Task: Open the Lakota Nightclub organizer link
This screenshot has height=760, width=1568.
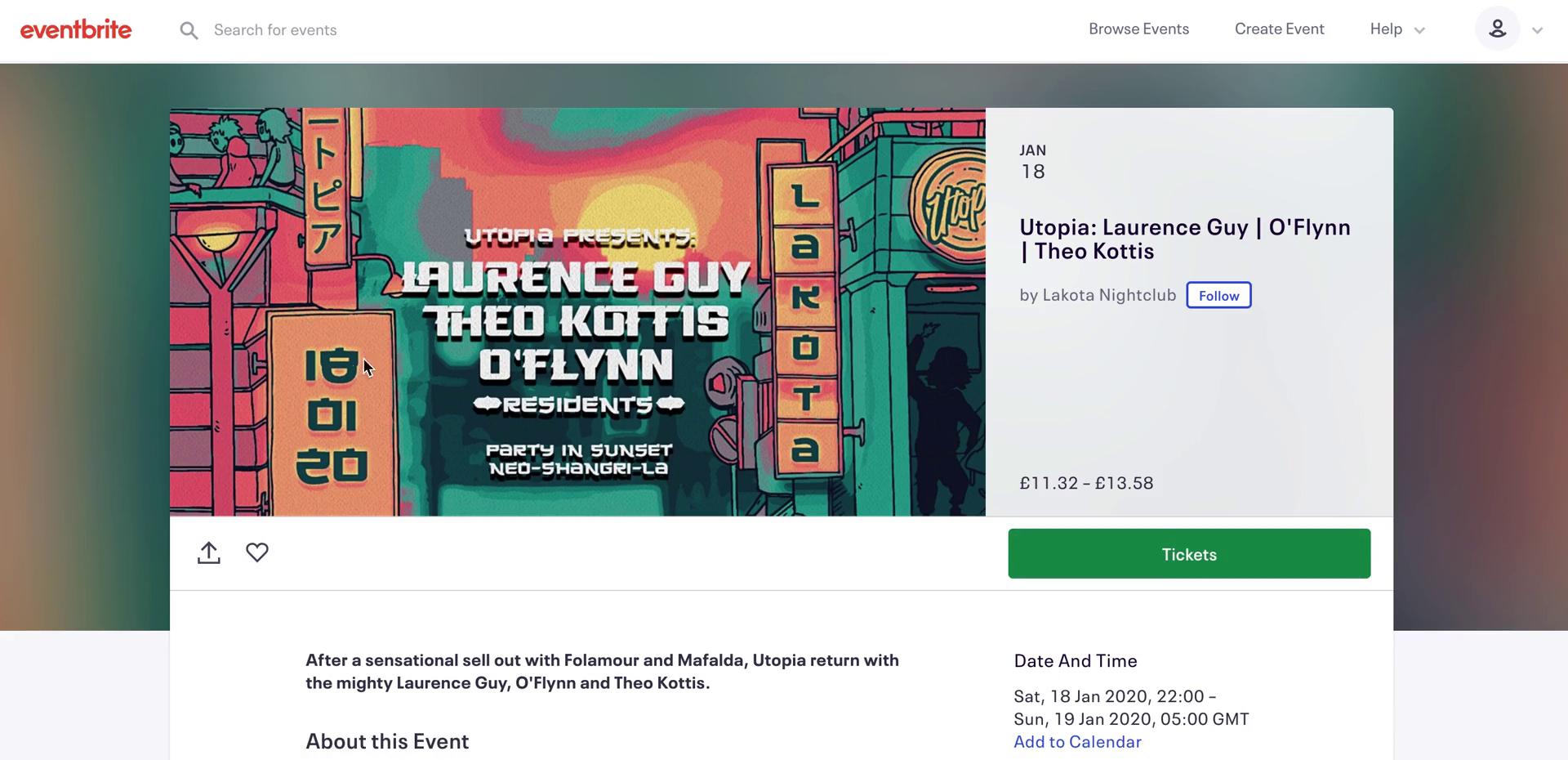Action: pyautogui.click(x=1109, y=295)
